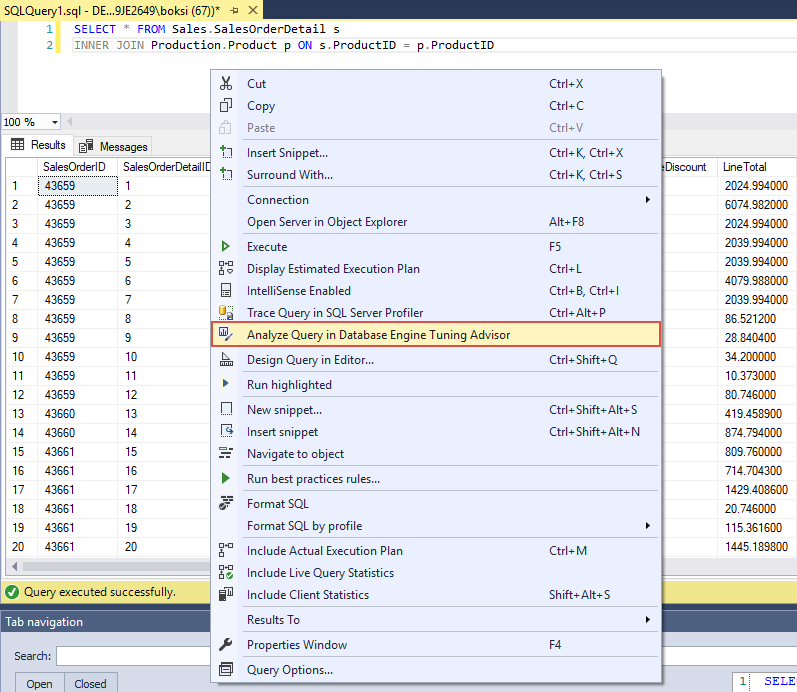Viewport: 797px width, 692px height.
Task: Click the SalesOrderID column header
Action: coord(77,167)
